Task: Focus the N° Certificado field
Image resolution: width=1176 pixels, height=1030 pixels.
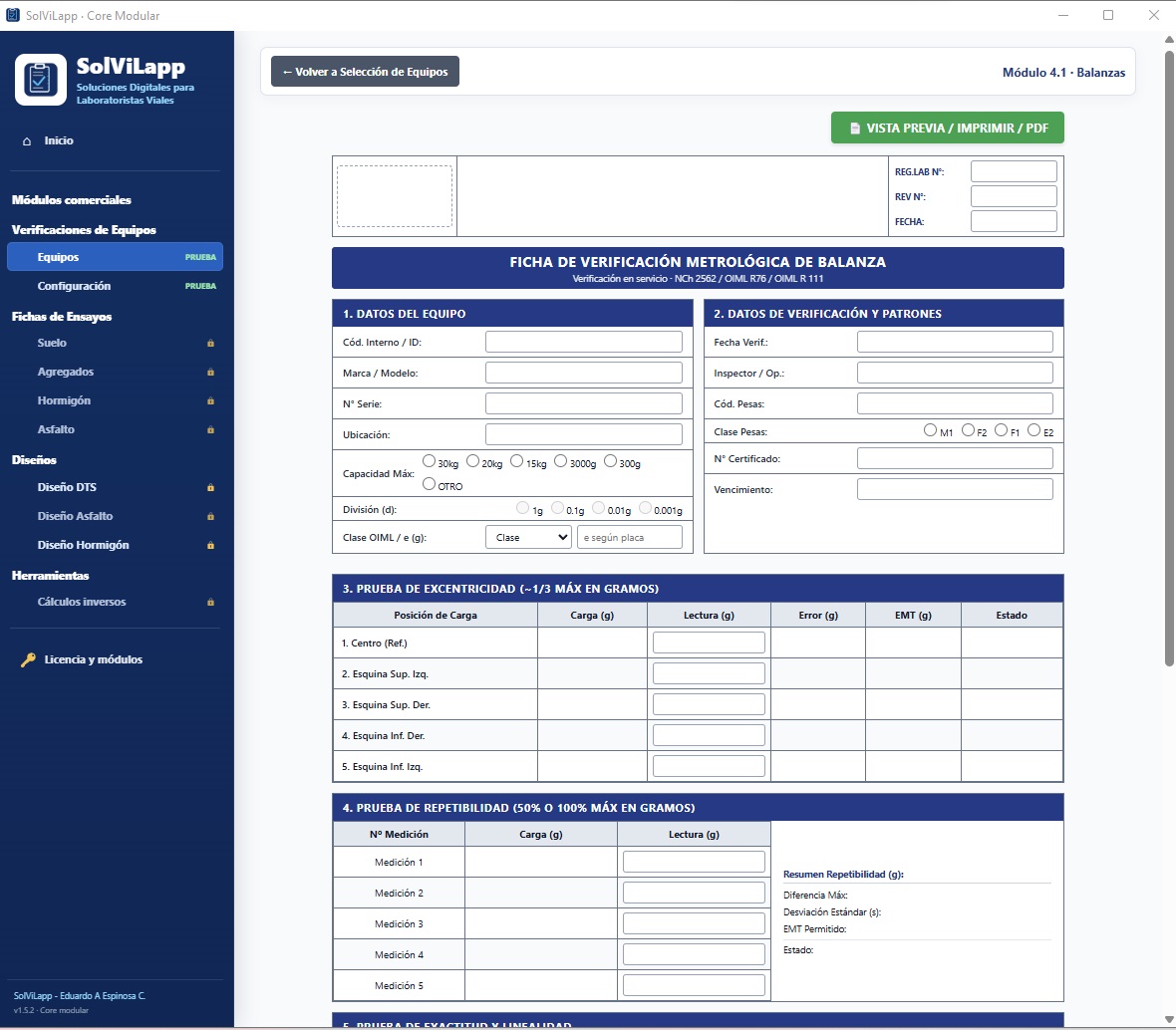Action: pyautogui.click(x=956, y=458)
